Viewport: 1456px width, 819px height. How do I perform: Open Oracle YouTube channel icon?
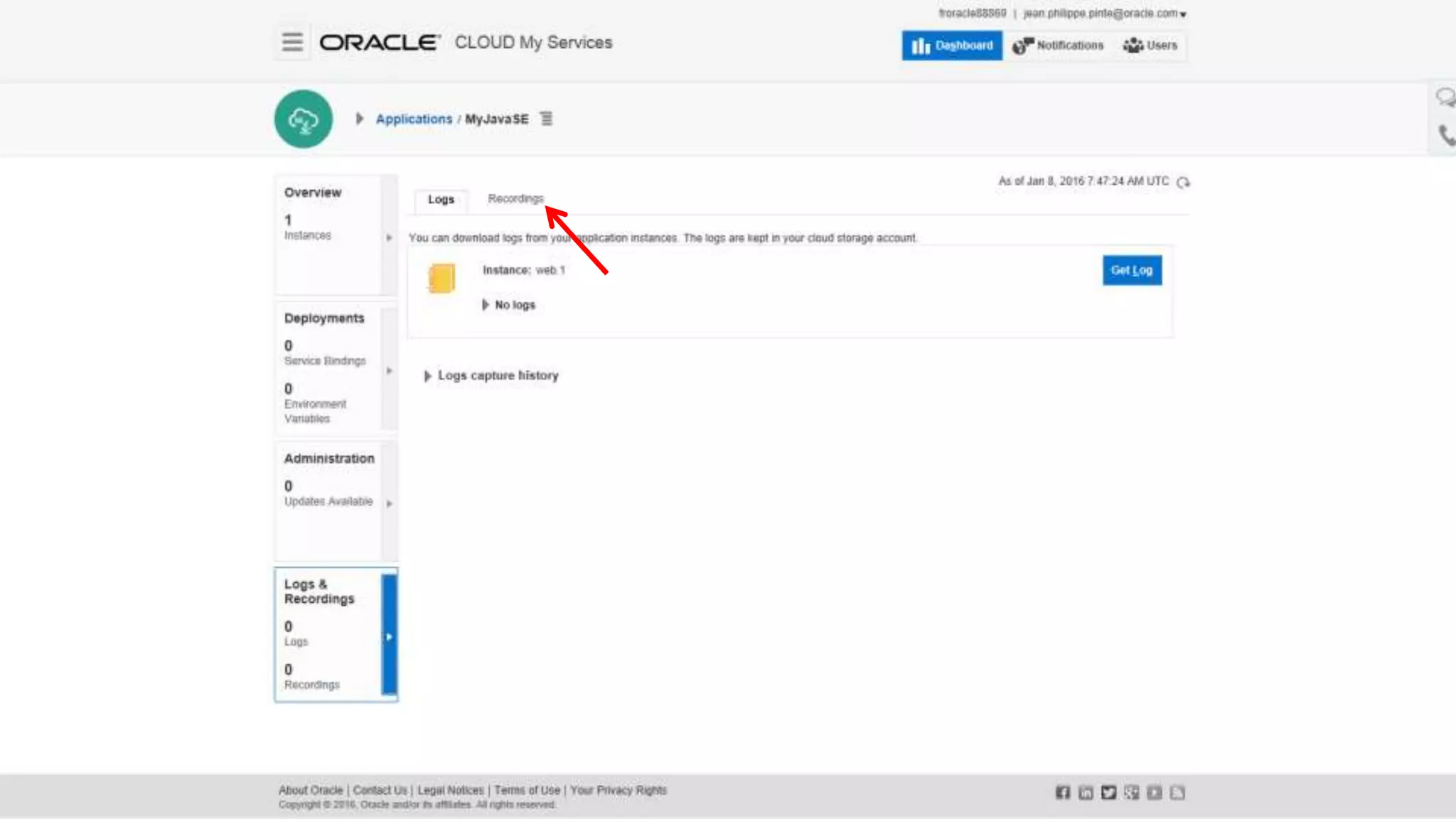point(1155,793)
